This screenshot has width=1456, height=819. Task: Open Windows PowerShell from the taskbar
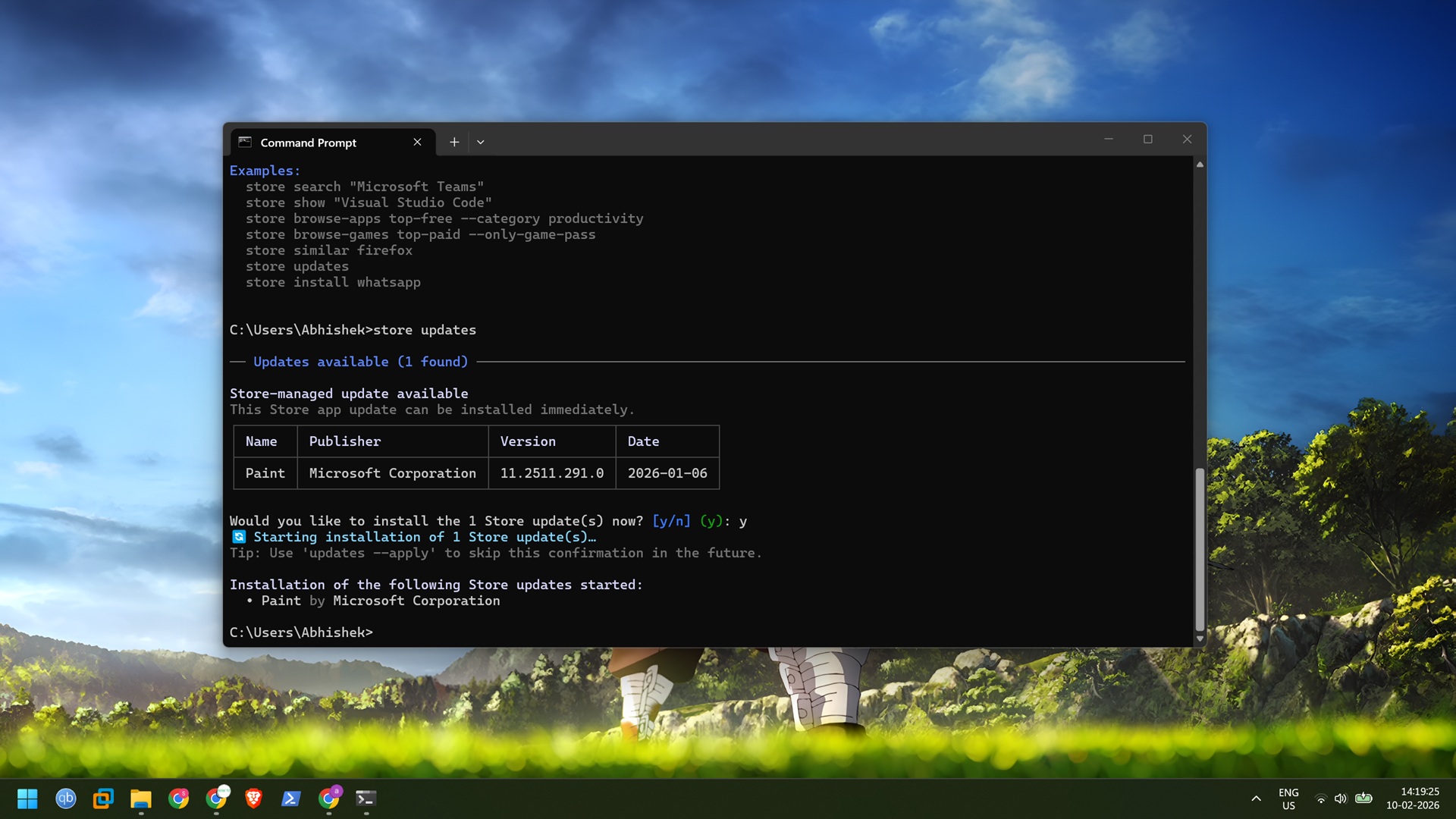coord(291,799)
